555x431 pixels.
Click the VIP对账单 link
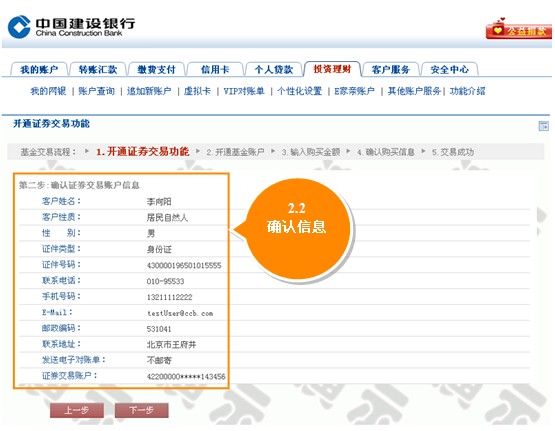[244, 91]
